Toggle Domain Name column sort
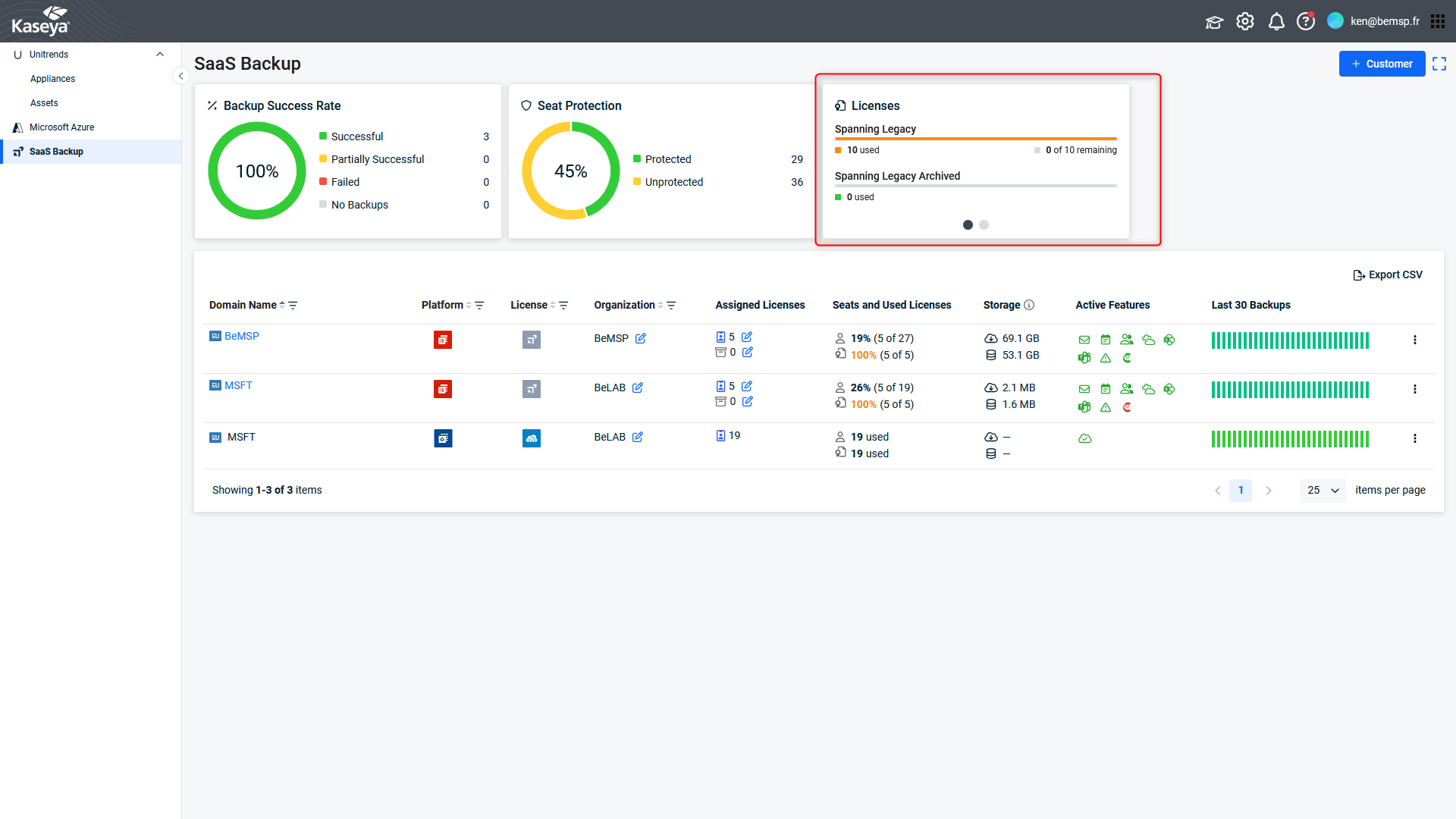Viewport: 1456px width, 819px height. 282,305
